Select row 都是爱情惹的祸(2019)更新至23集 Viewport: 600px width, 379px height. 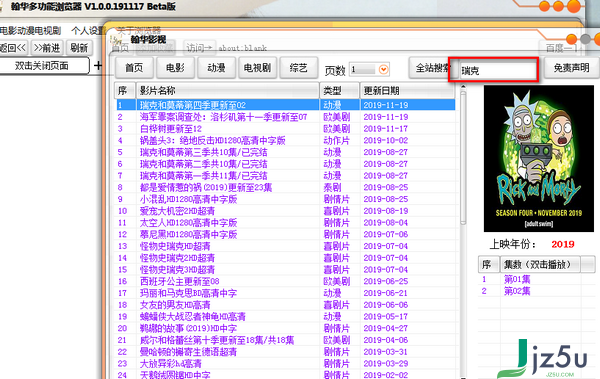coord(285,187)
